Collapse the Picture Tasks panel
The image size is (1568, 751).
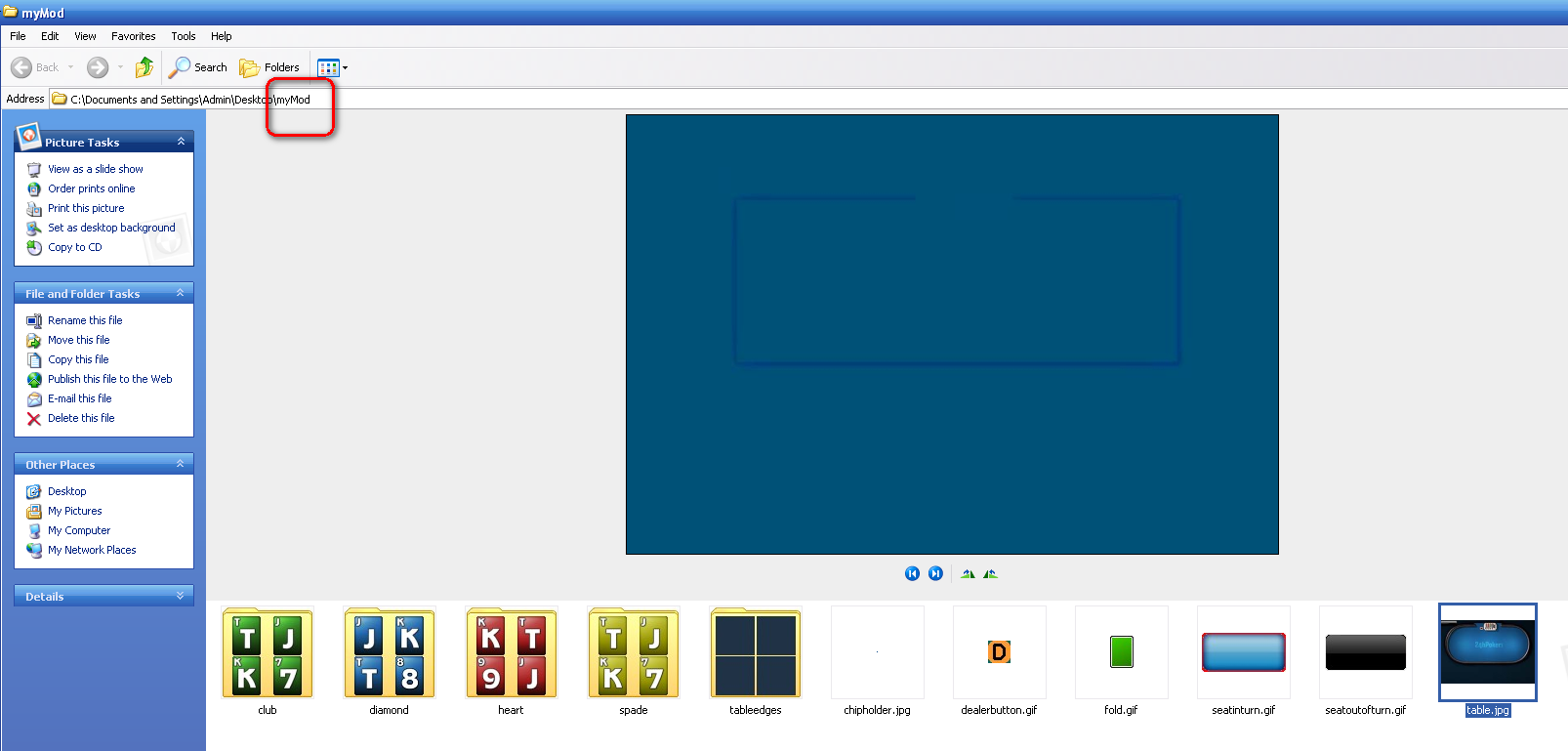click(181, 142)
